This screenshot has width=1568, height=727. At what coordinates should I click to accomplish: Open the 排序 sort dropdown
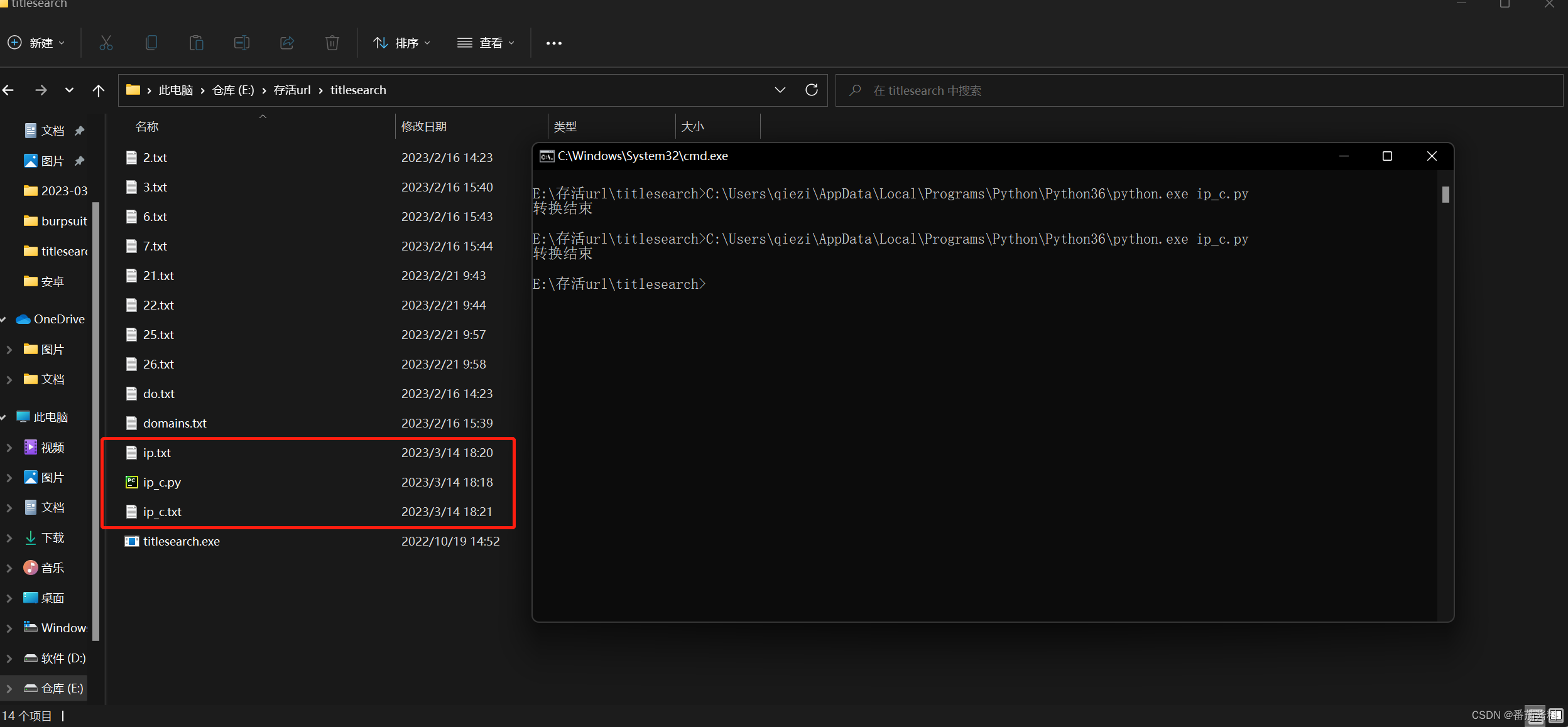click(402, 43)
